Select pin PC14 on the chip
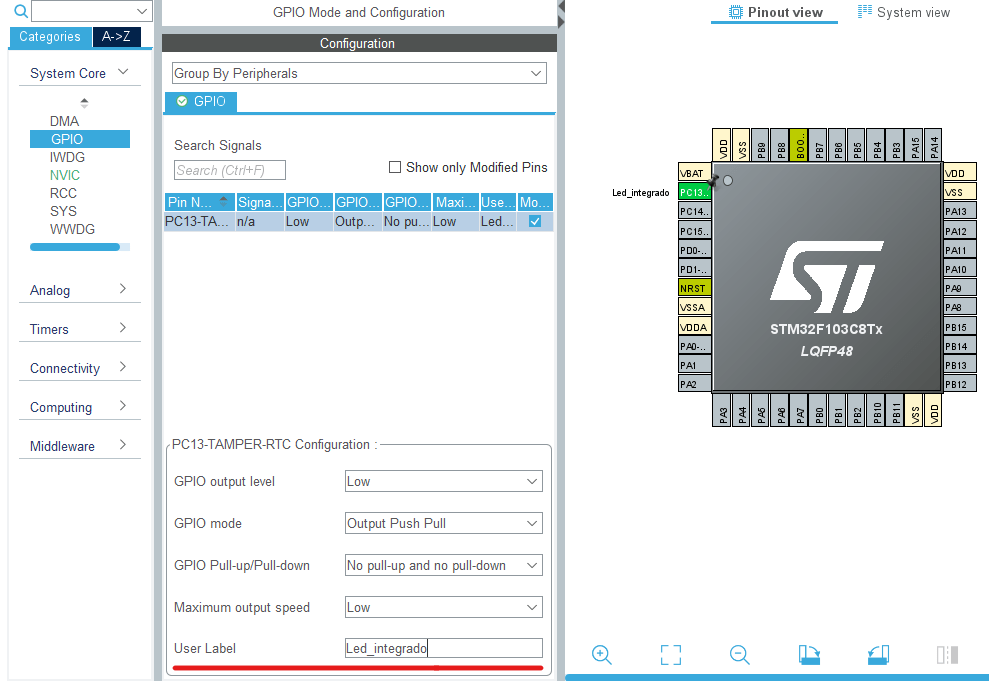The image size is (989, 681). [694, 211]
